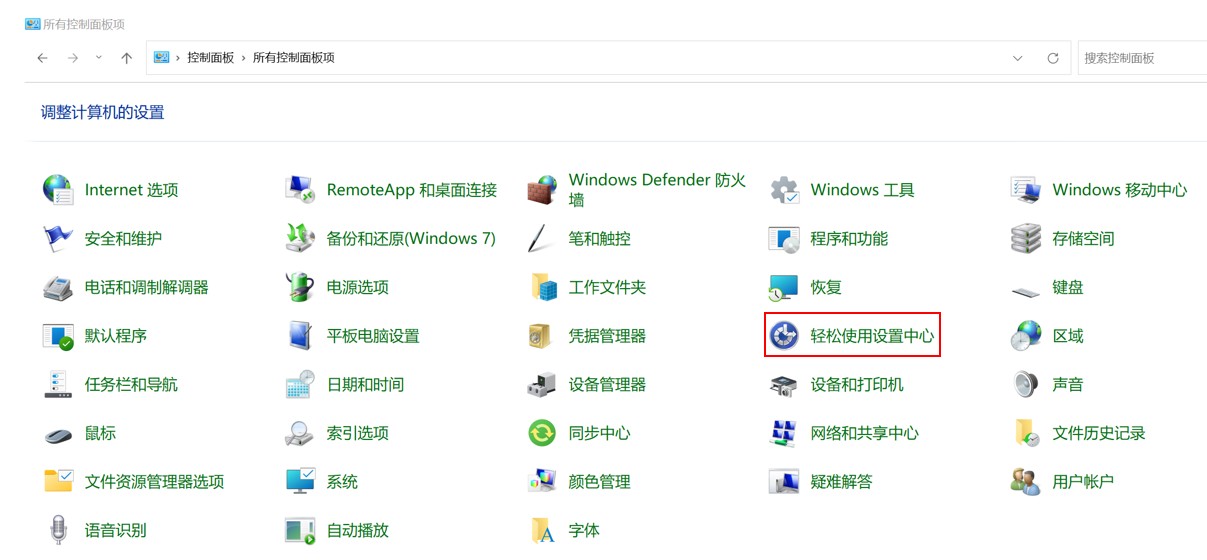Open the 电源选项 battery icon
This screenshot has width=1207, height=560.
click(300, 287)
